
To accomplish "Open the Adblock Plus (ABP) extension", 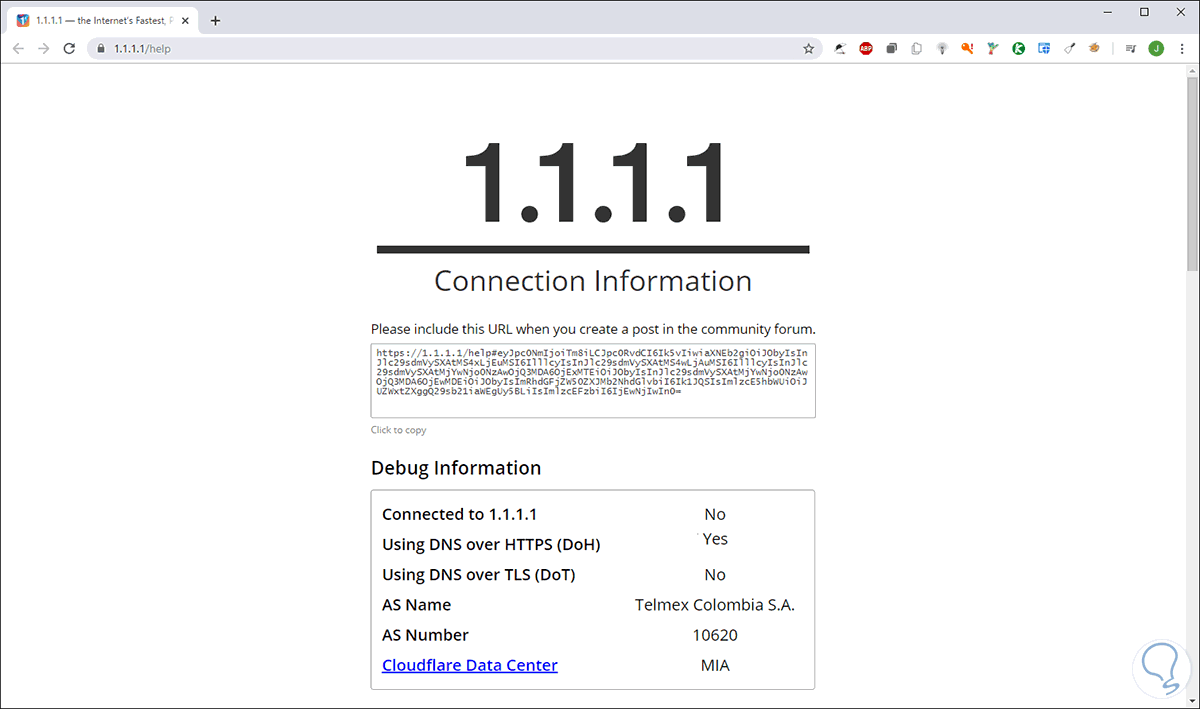I will [866, 48].
